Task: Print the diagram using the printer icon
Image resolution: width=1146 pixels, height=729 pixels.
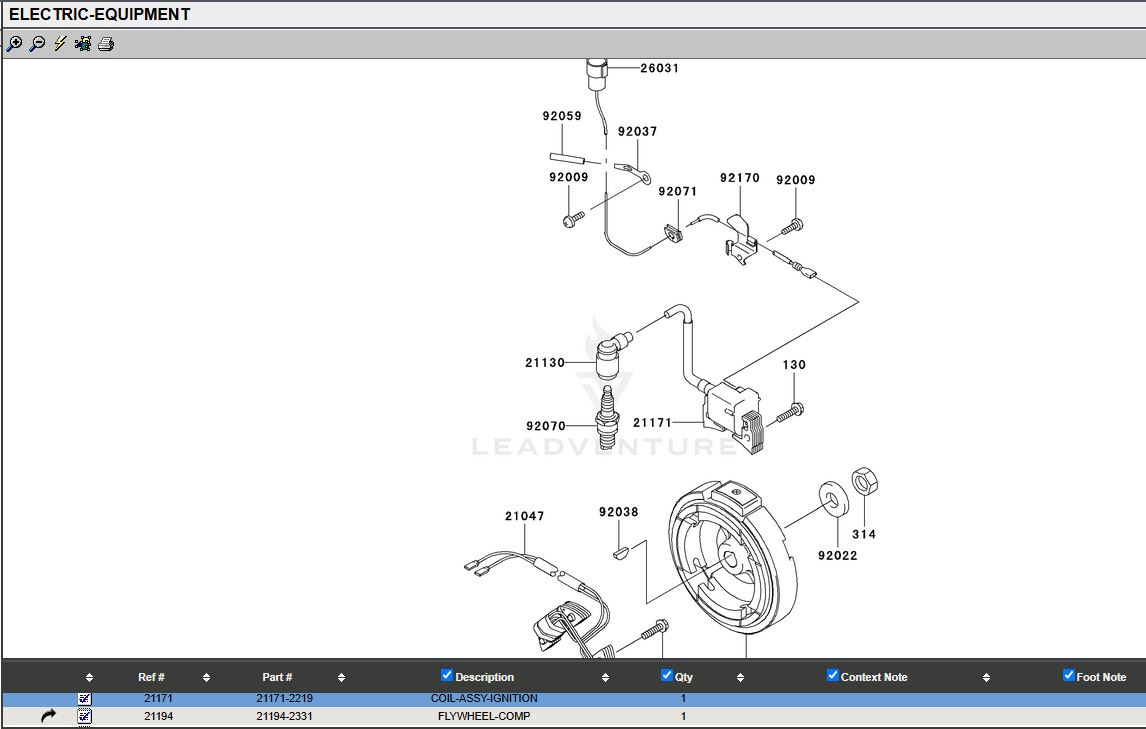Action: pyautogui.click(x=106, y=44)
